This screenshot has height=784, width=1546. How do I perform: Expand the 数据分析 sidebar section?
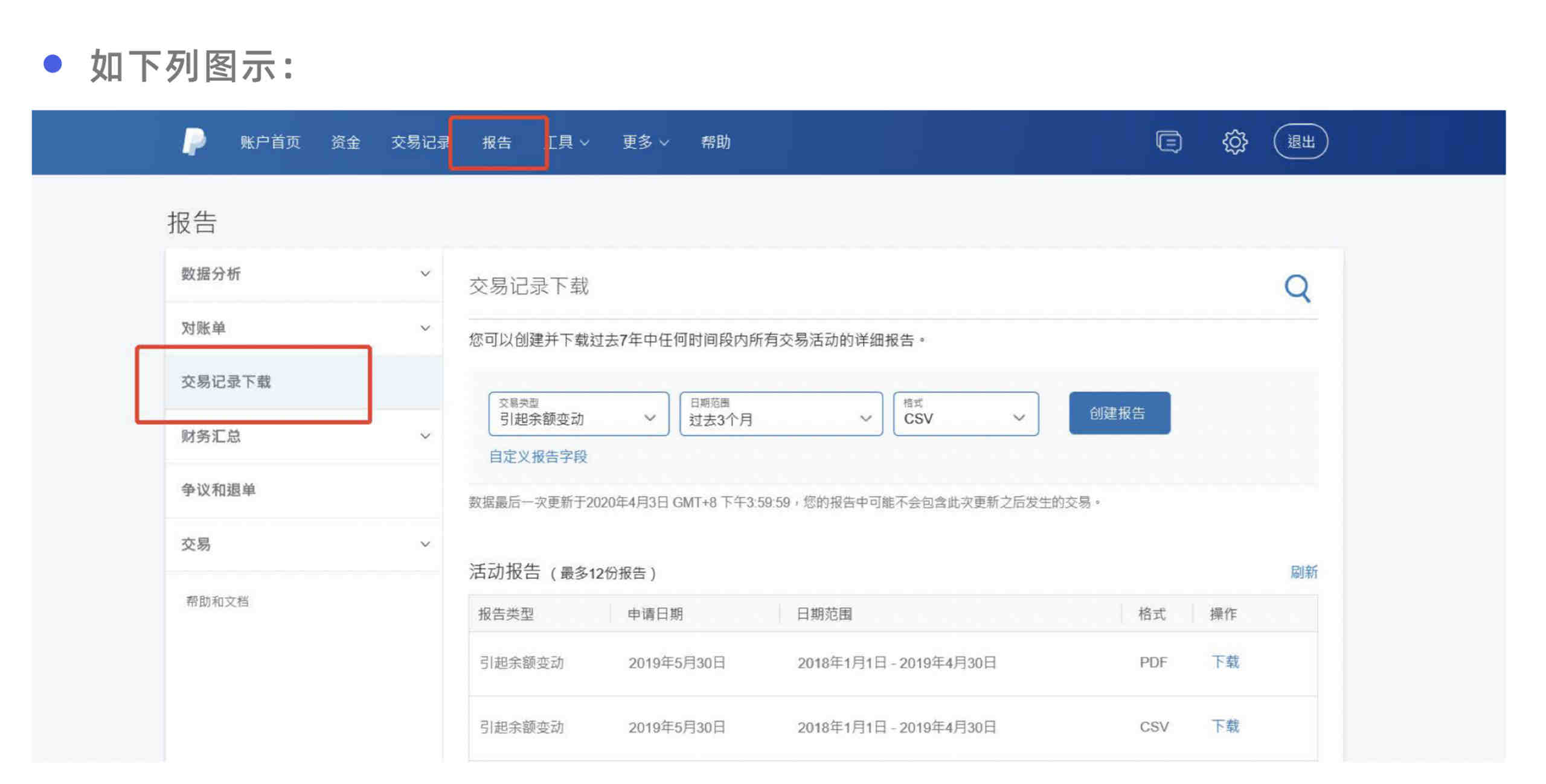(304, 274)
